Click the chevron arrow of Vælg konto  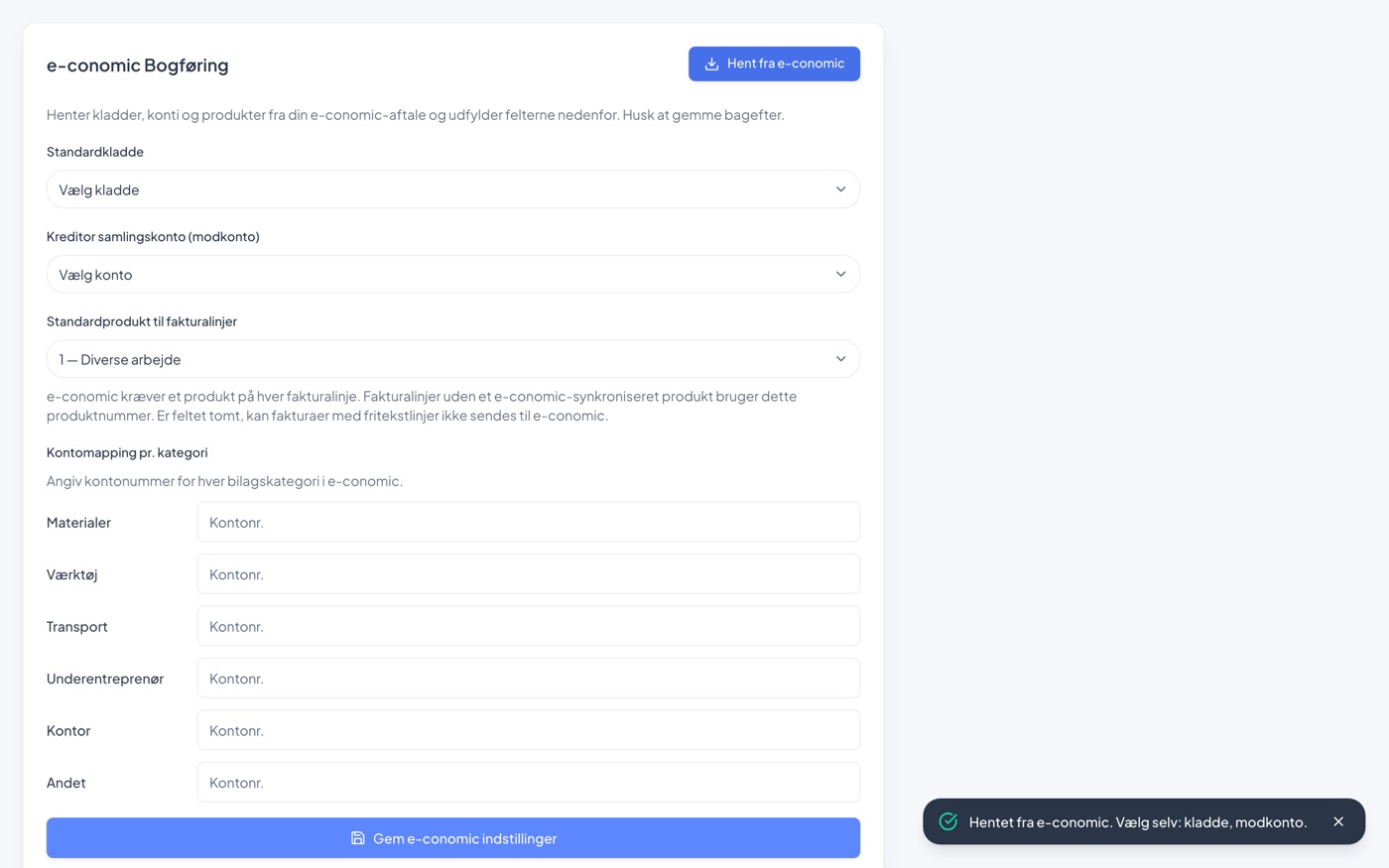point(840,275)
